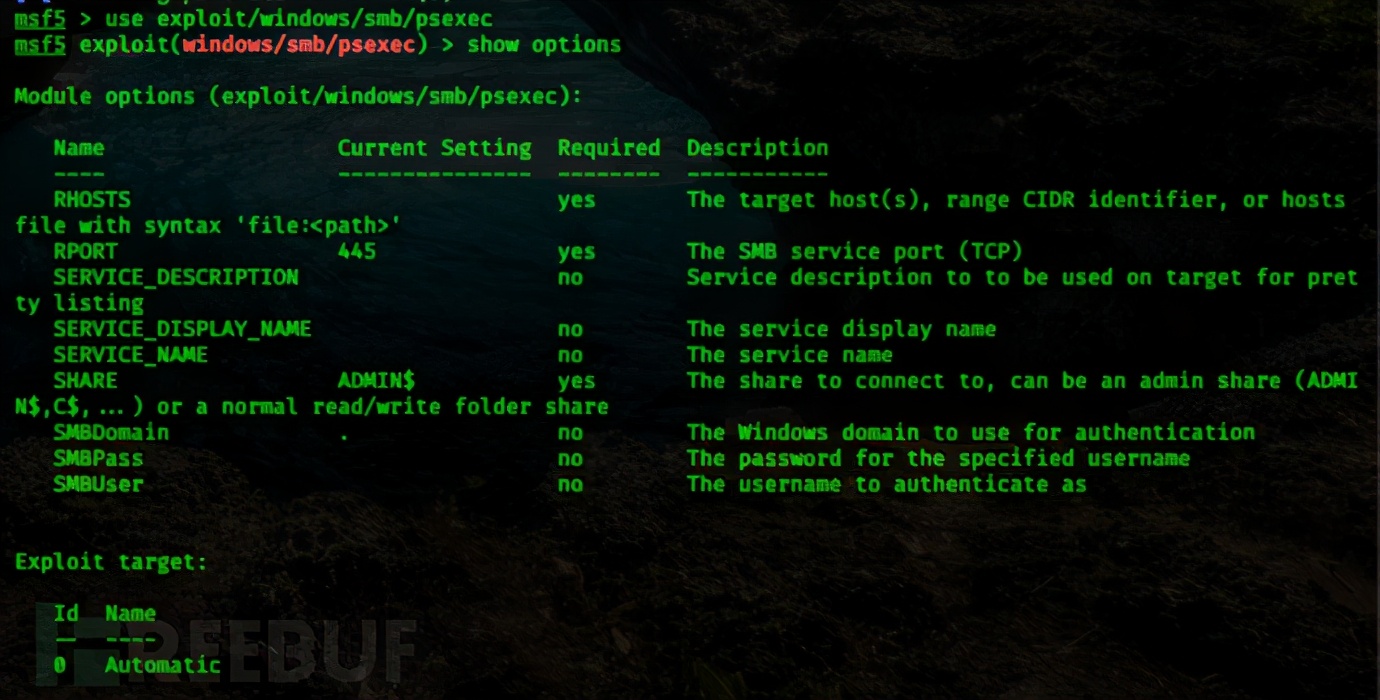Click the "Required" column header
The image size is (1380, 700).
(609, 148)
